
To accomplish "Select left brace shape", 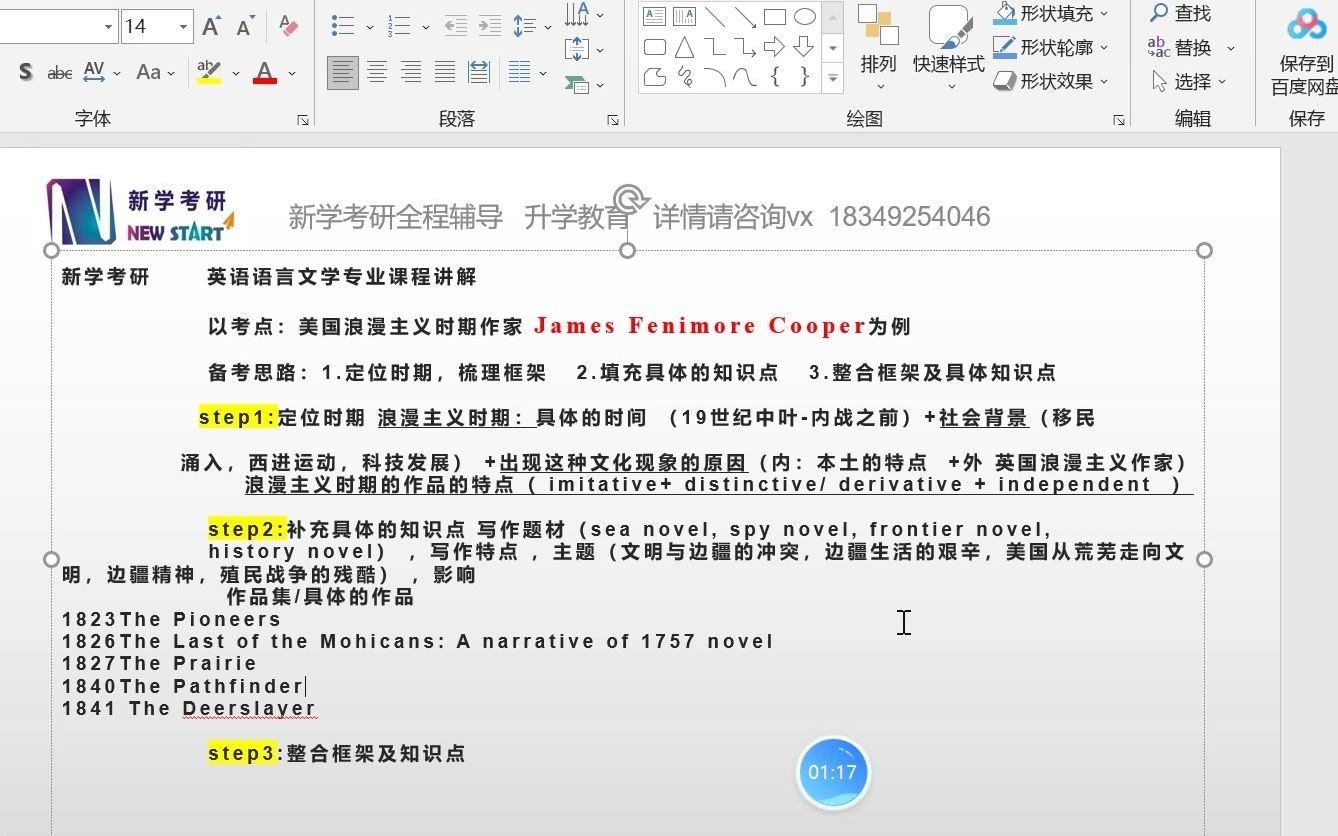I will point(774,76).
